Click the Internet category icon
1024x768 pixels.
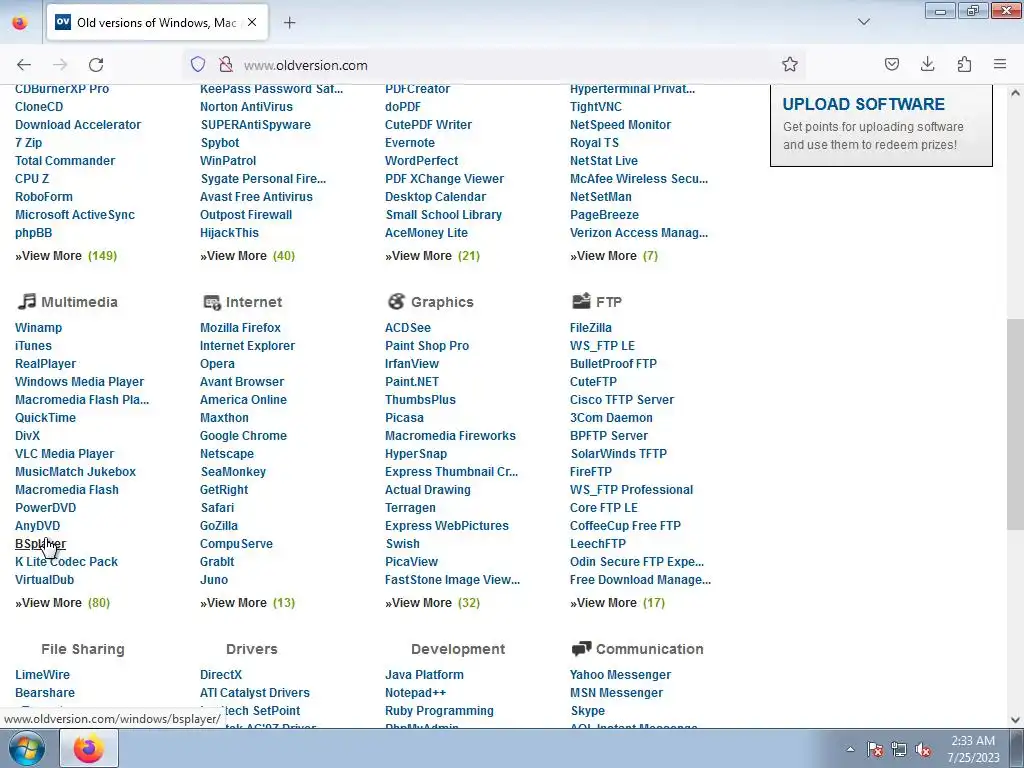212,302
